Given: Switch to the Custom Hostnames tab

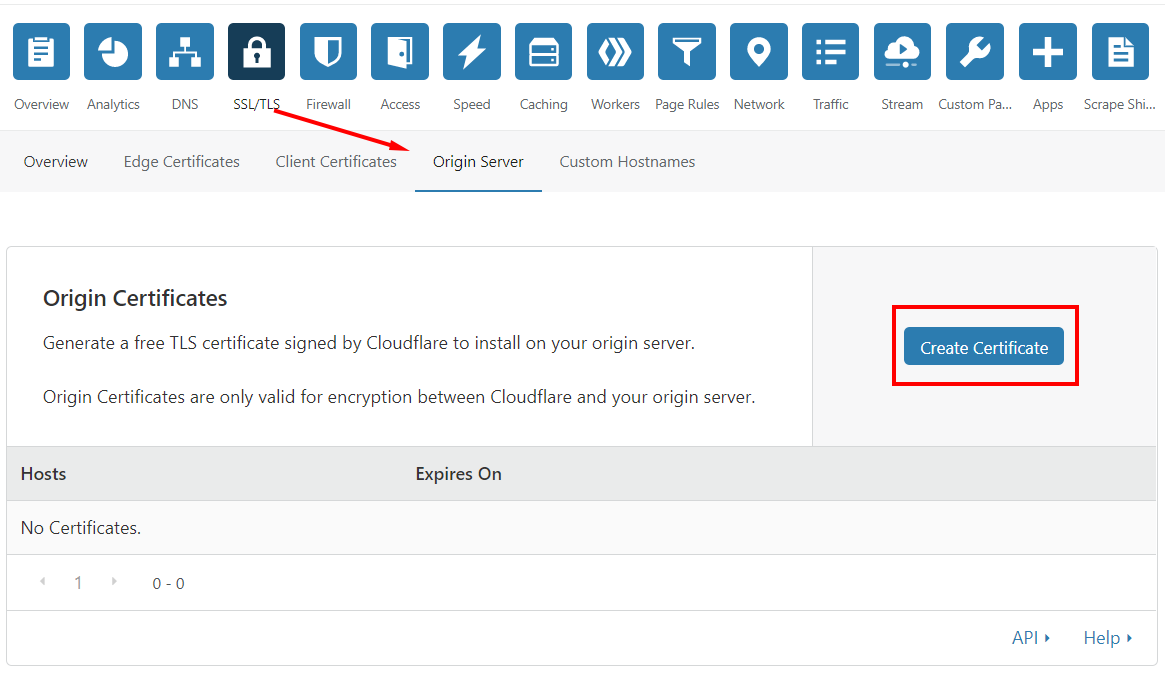Looking at the screenshot, I should [627, 161].
